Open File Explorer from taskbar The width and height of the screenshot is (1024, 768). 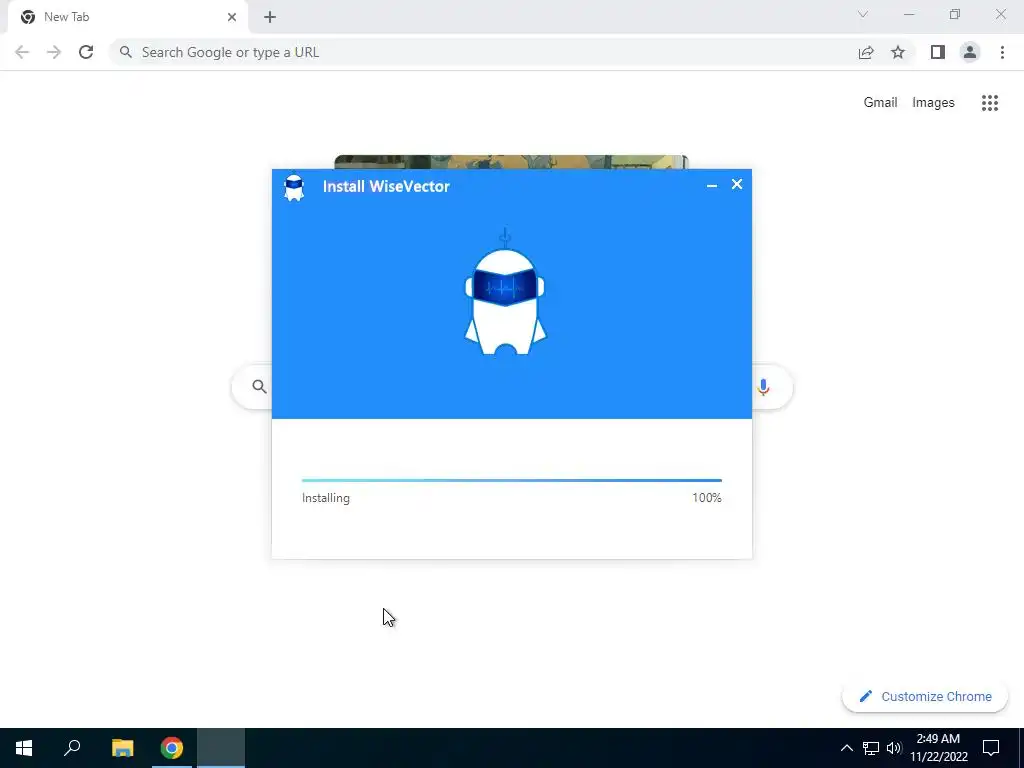point(122,748)
